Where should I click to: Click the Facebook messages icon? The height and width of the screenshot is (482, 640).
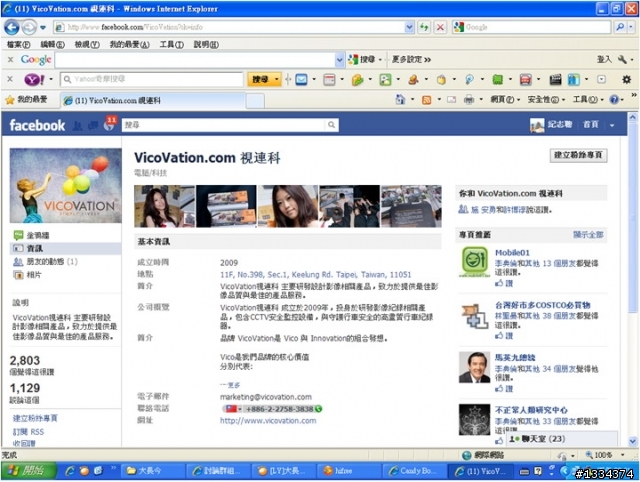[x=93, y=126]
